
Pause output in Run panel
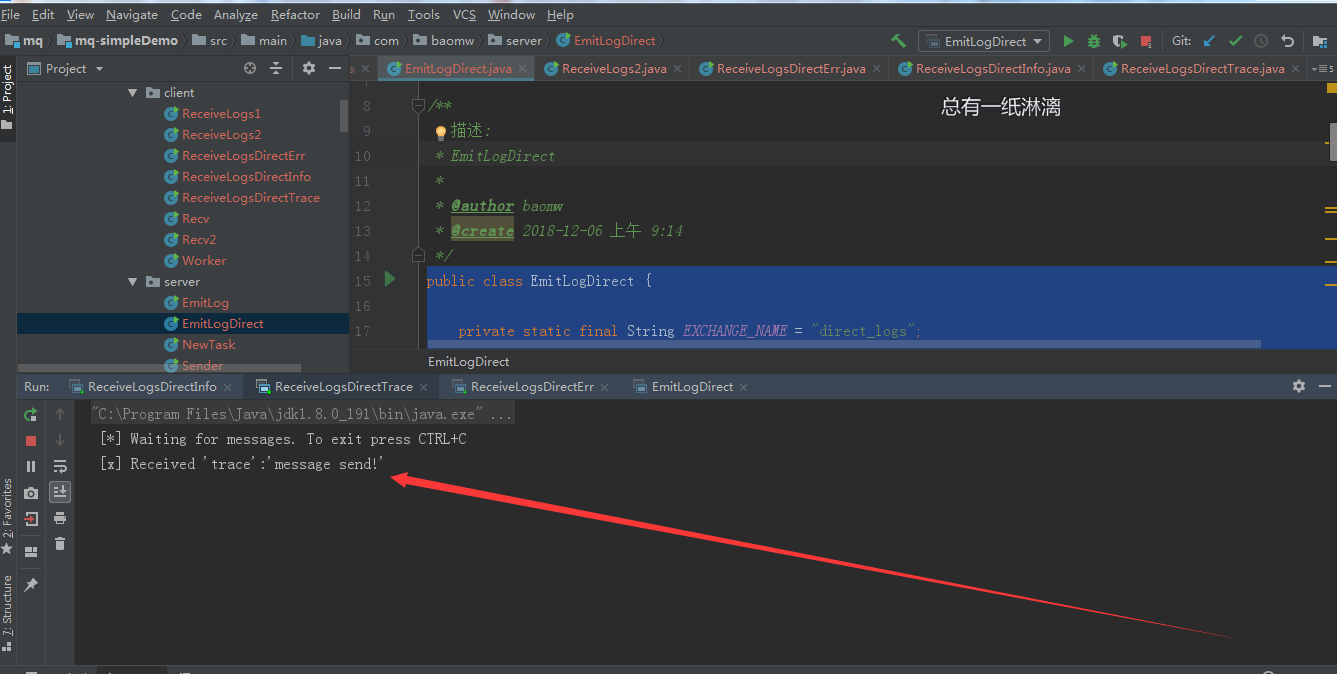(x=31, y=466)
